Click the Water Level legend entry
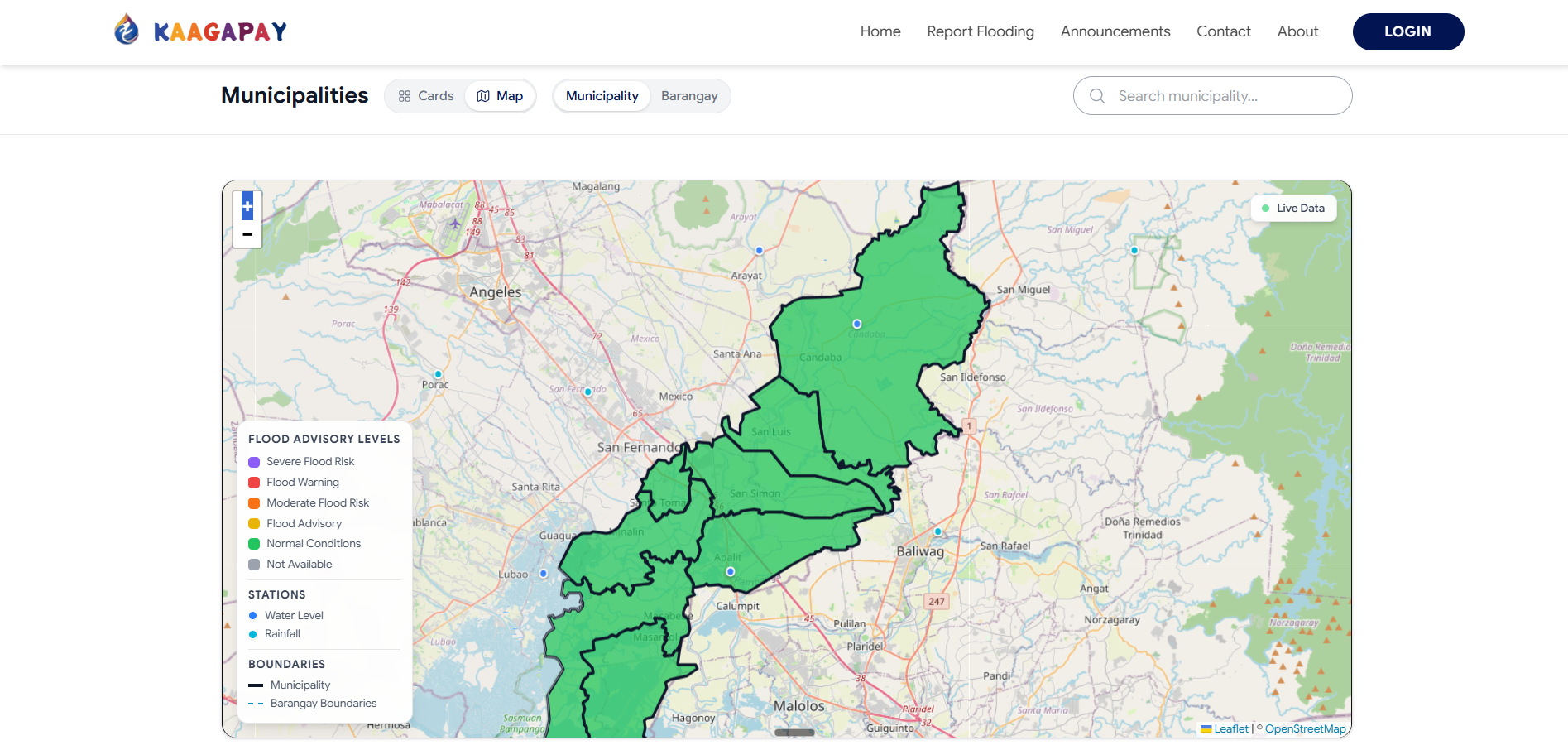The image size is (1568, 750). pos(285,615)
